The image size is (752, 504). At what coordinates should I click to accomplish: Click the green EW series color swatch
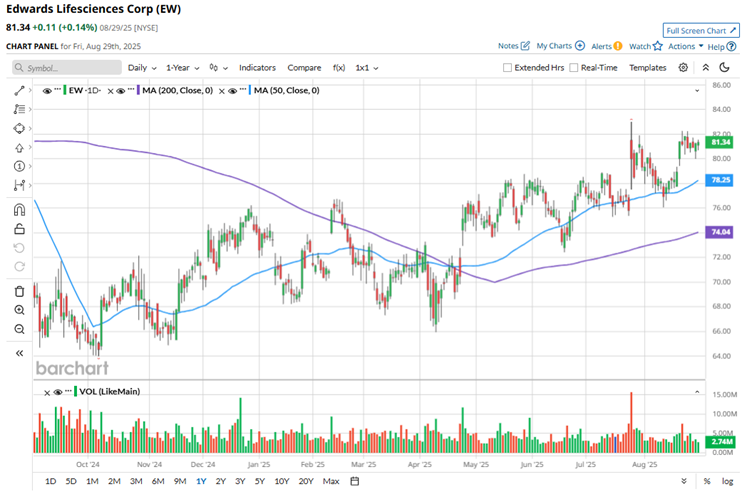pyautogui.click(x=65, y=90)
